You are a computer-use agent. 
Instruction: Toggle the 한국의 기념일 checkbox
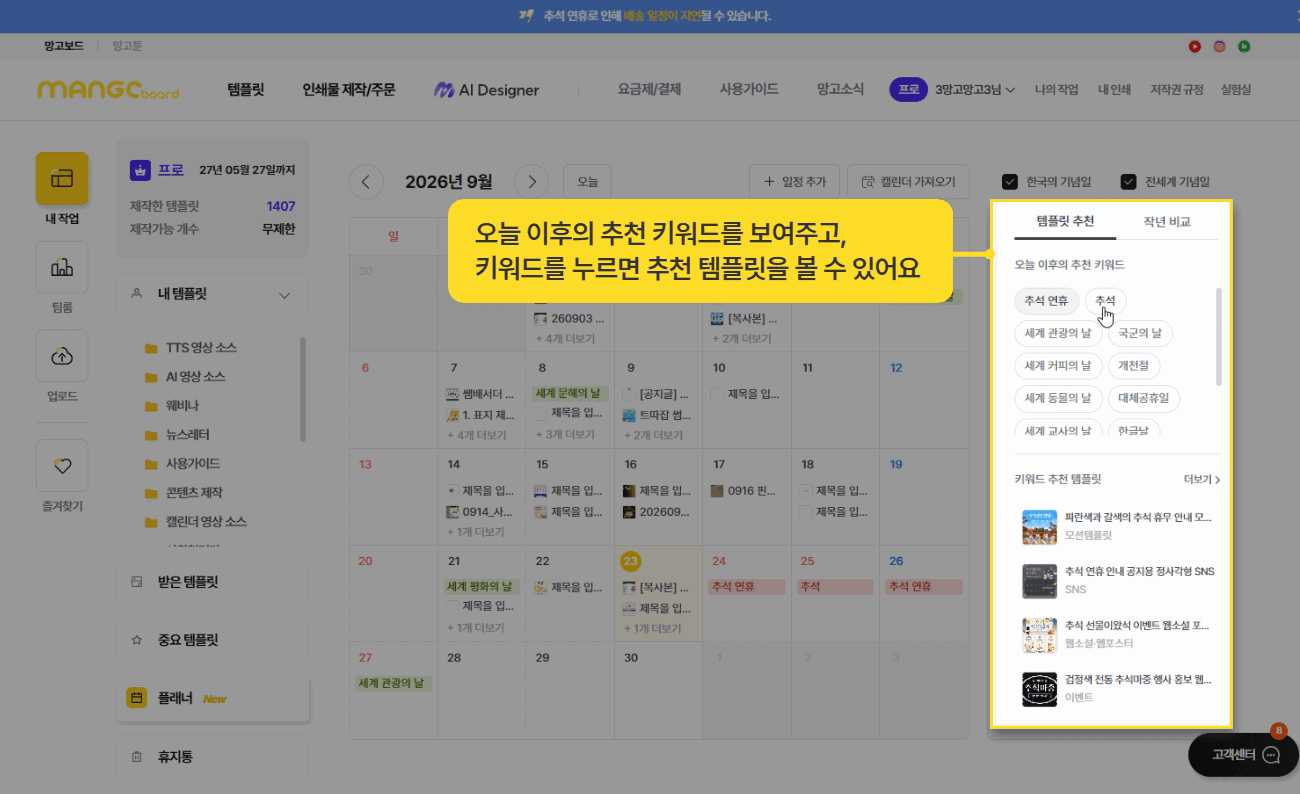point(1010,182)
